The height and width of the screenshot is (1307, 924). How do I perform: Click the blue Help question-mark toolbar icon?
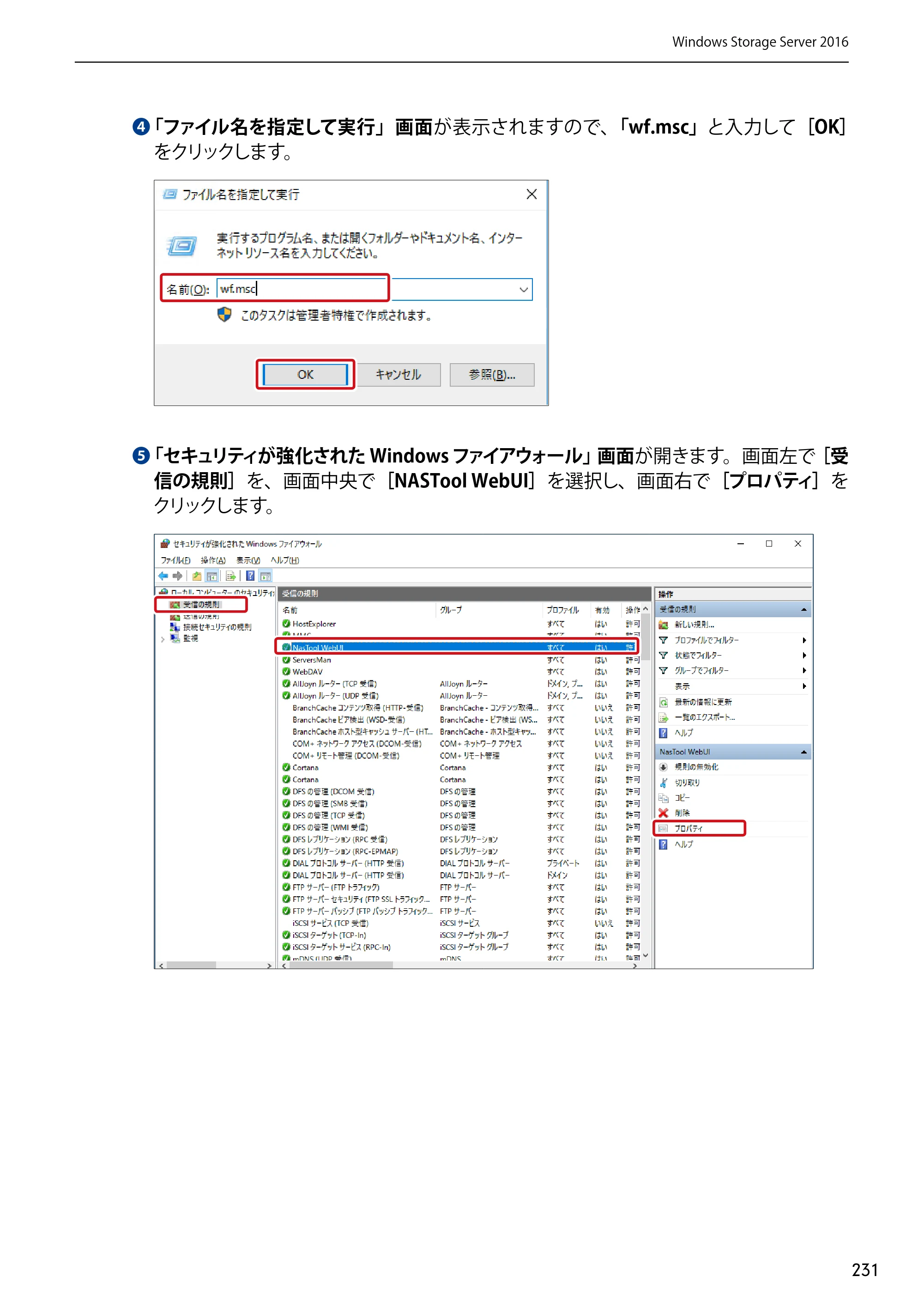click(250, 576)
